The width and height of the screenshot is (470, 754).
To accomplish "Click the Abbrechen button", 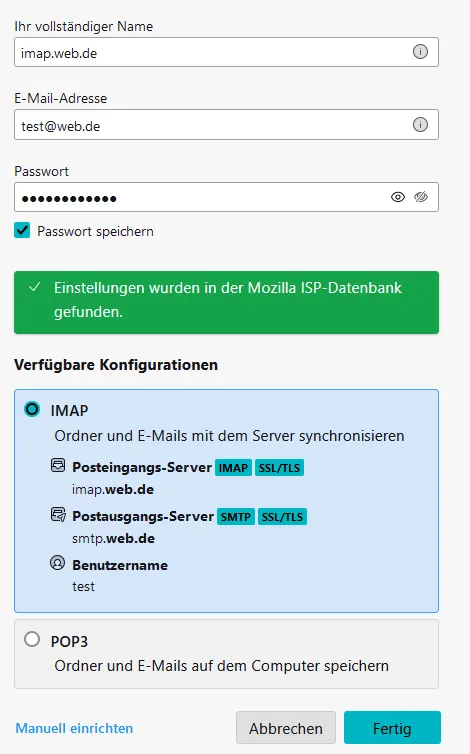I will coord(286,728).
